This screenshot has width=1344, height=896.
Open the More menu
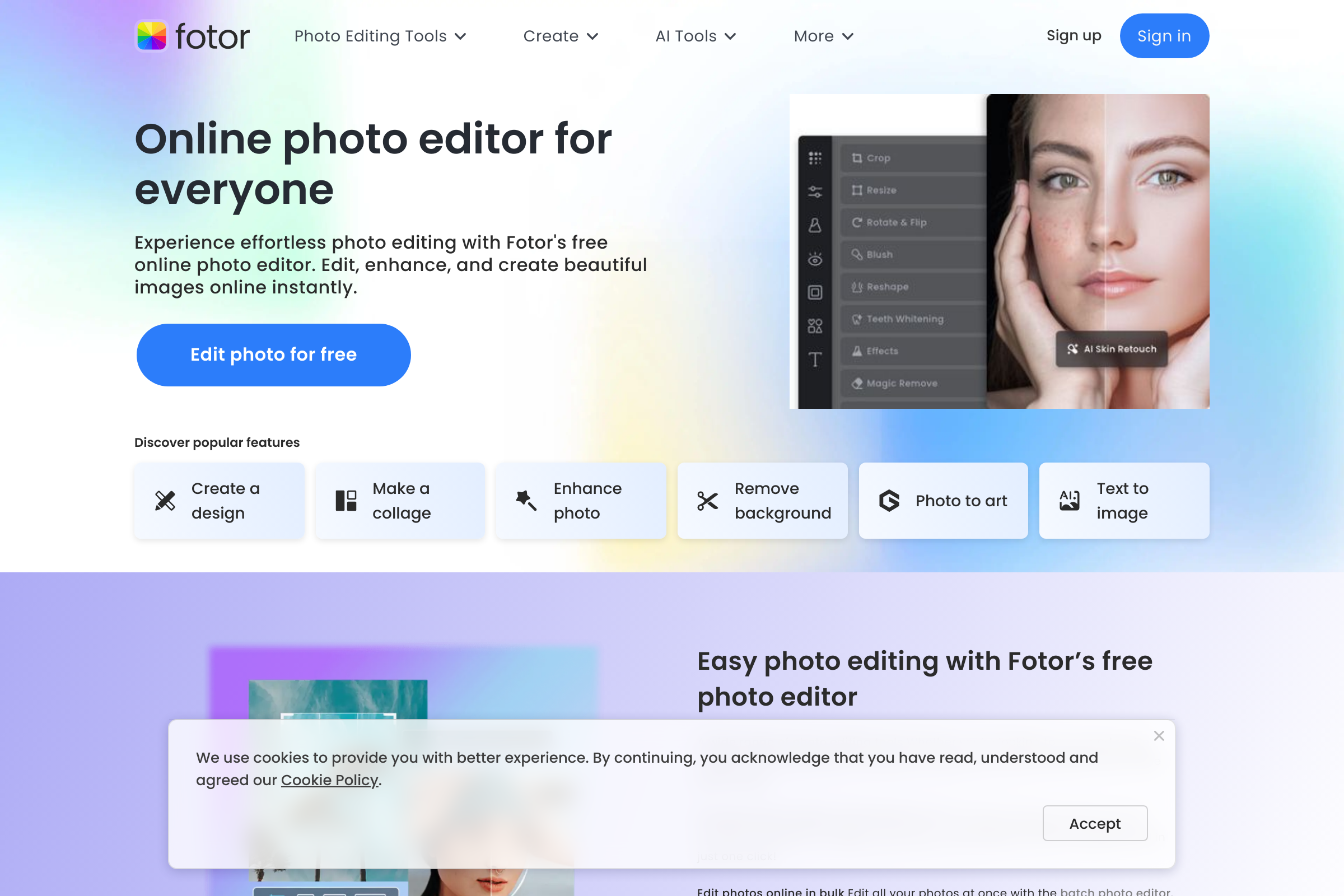point(823,36)
